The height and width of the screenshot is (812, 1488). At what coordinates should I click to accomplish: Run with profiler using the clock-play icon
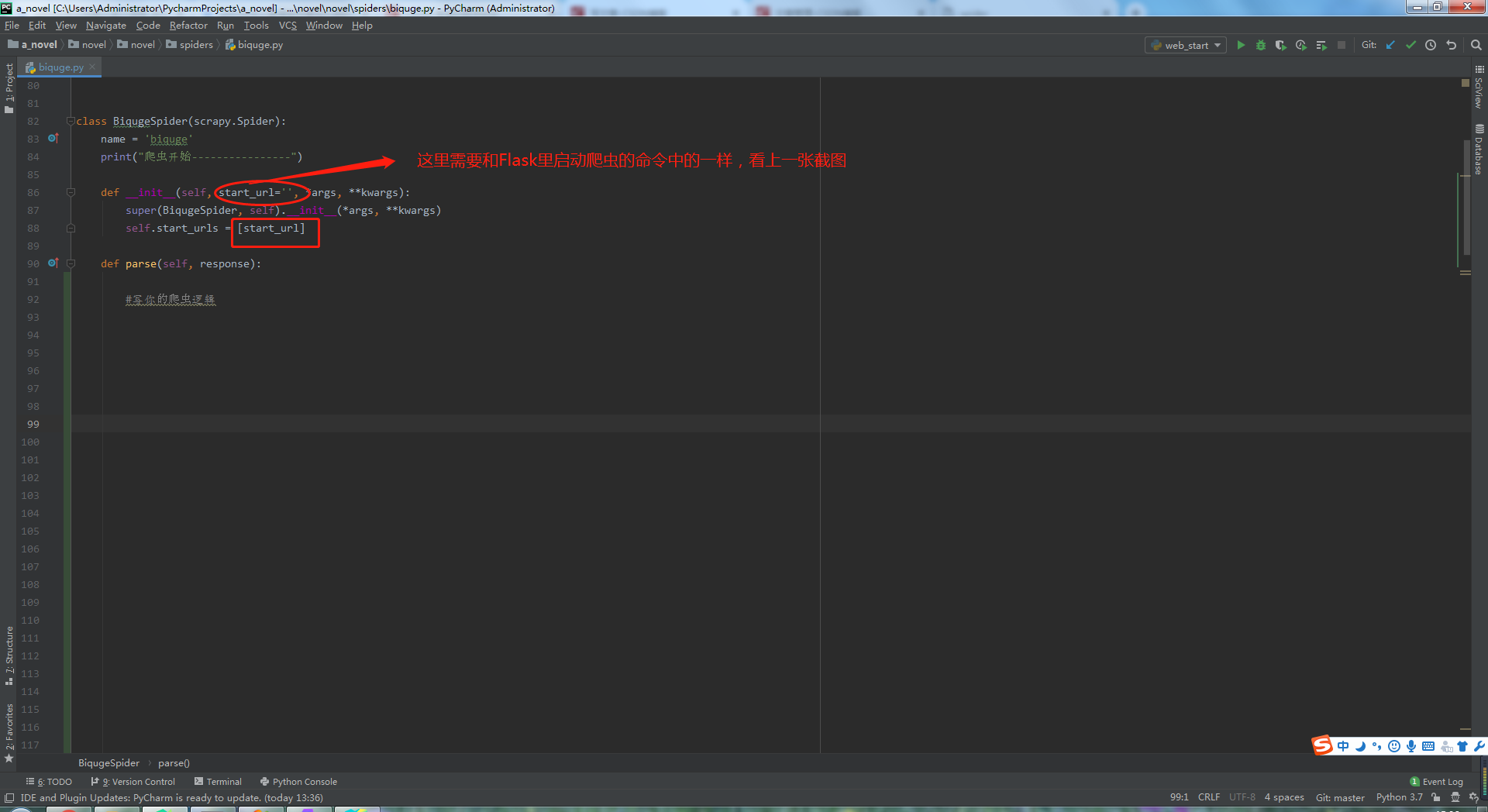tap(1300, 45)
